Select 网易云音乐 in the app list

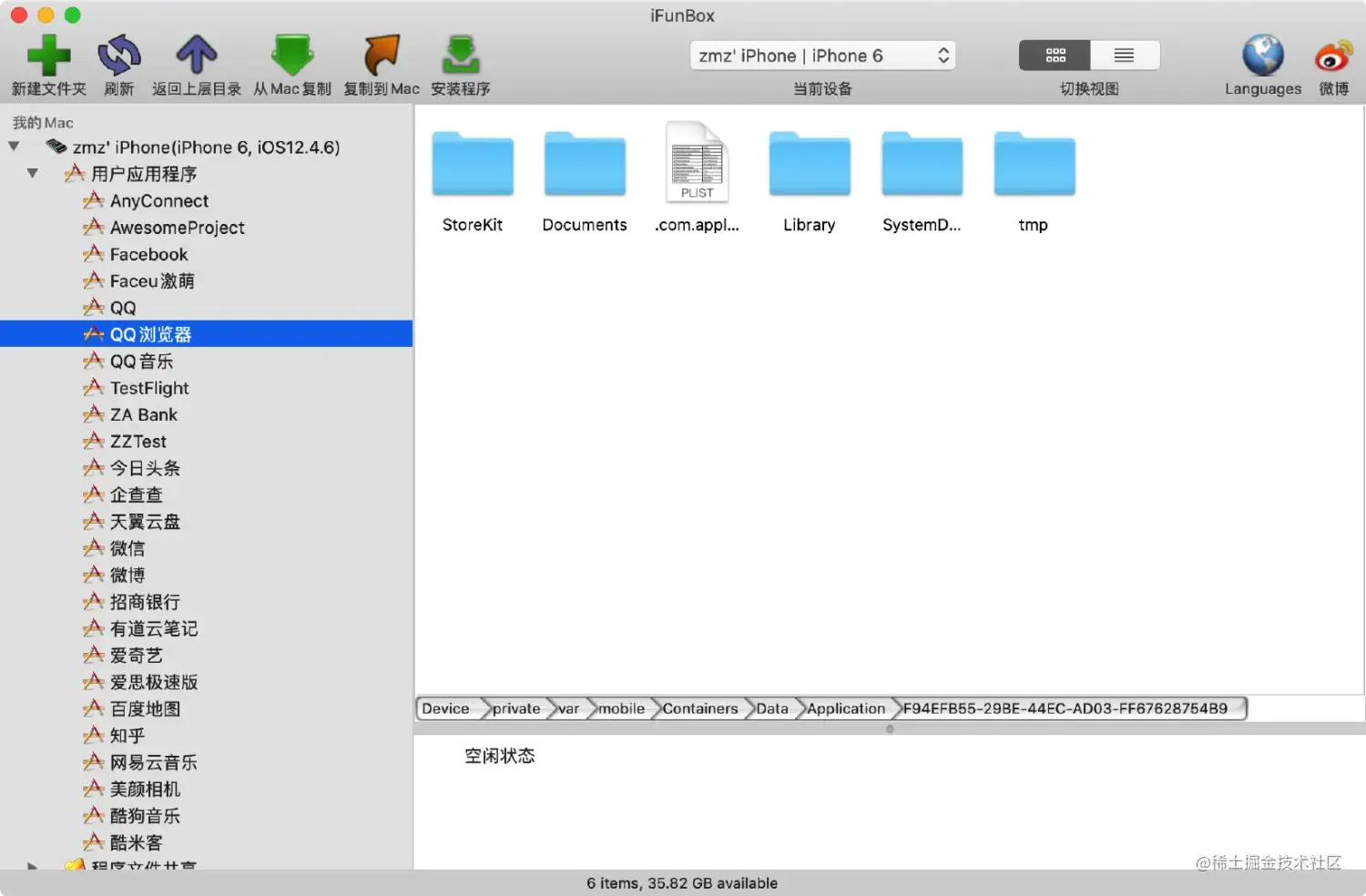(x=154, y=761)
